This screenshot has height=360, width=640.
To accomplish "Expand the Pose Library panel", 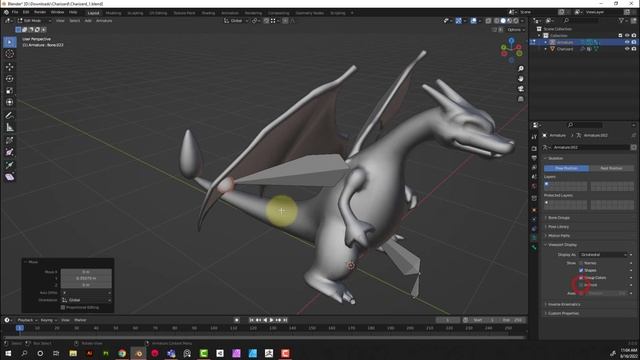I will (x=558, y=227).
